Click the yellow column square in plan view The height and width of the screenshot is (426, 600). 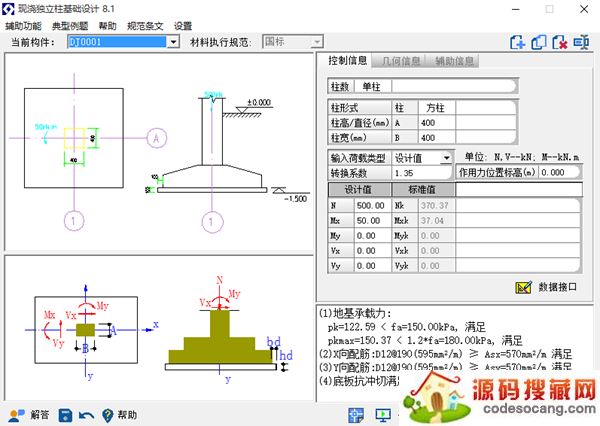coord(74,138)
